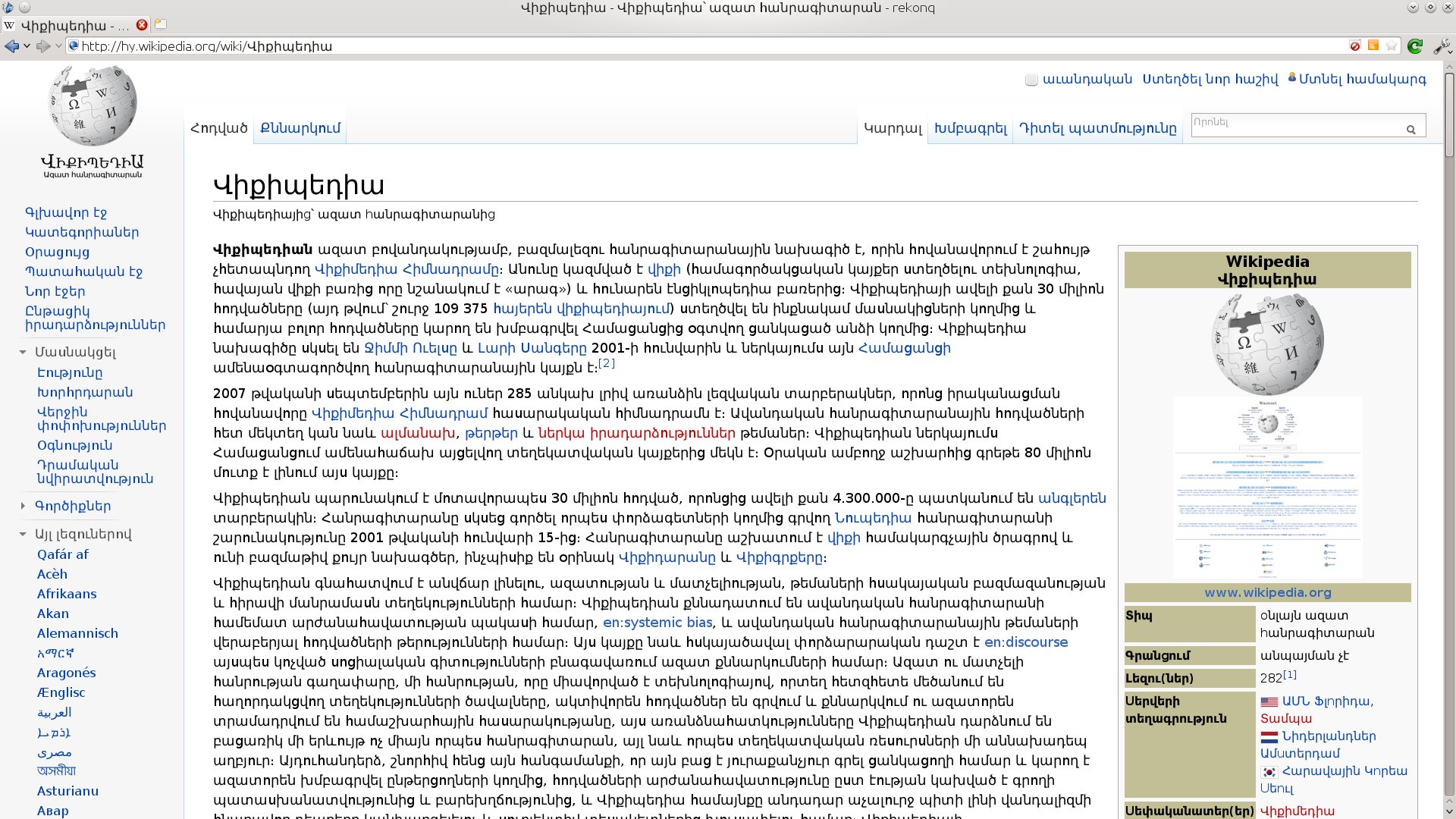This screenshot has width=1456, height=819.
Task: Open the infobox Wikipedia globe image
Action: pyautogui.click(x=1267, y=344)
